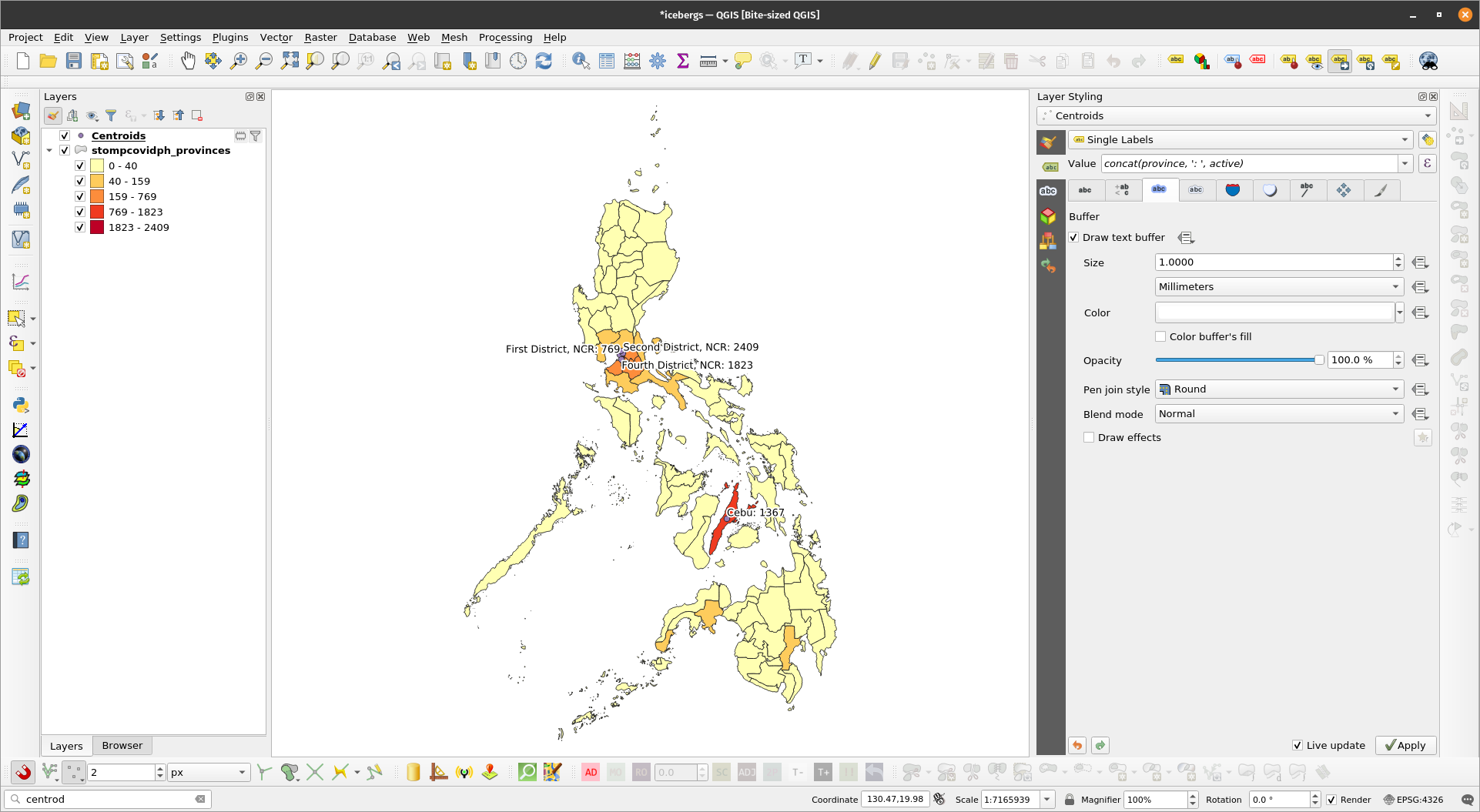Click the label Value expression field
The width and height of the screenshot is (1480, 812).
[x=1248, y=163]
